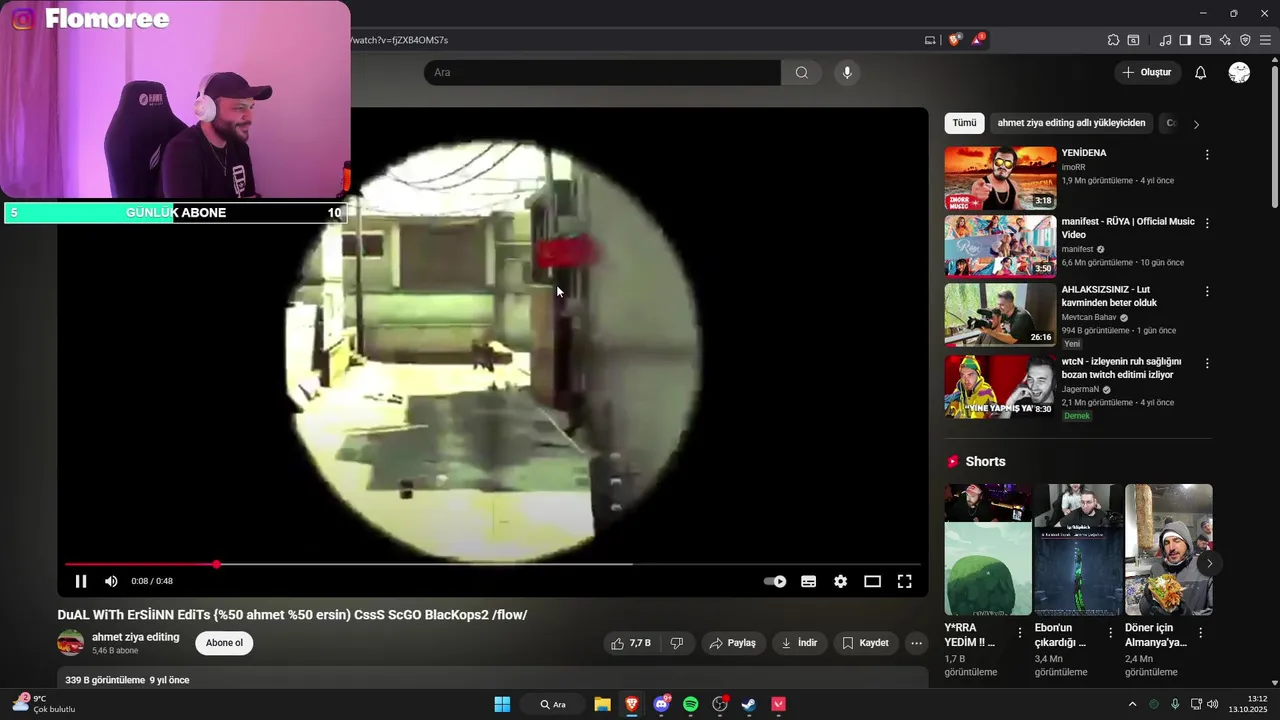Open Steam from the taskbar
The width and height of the screenshot is (1280, 720).
coord(748,704)
